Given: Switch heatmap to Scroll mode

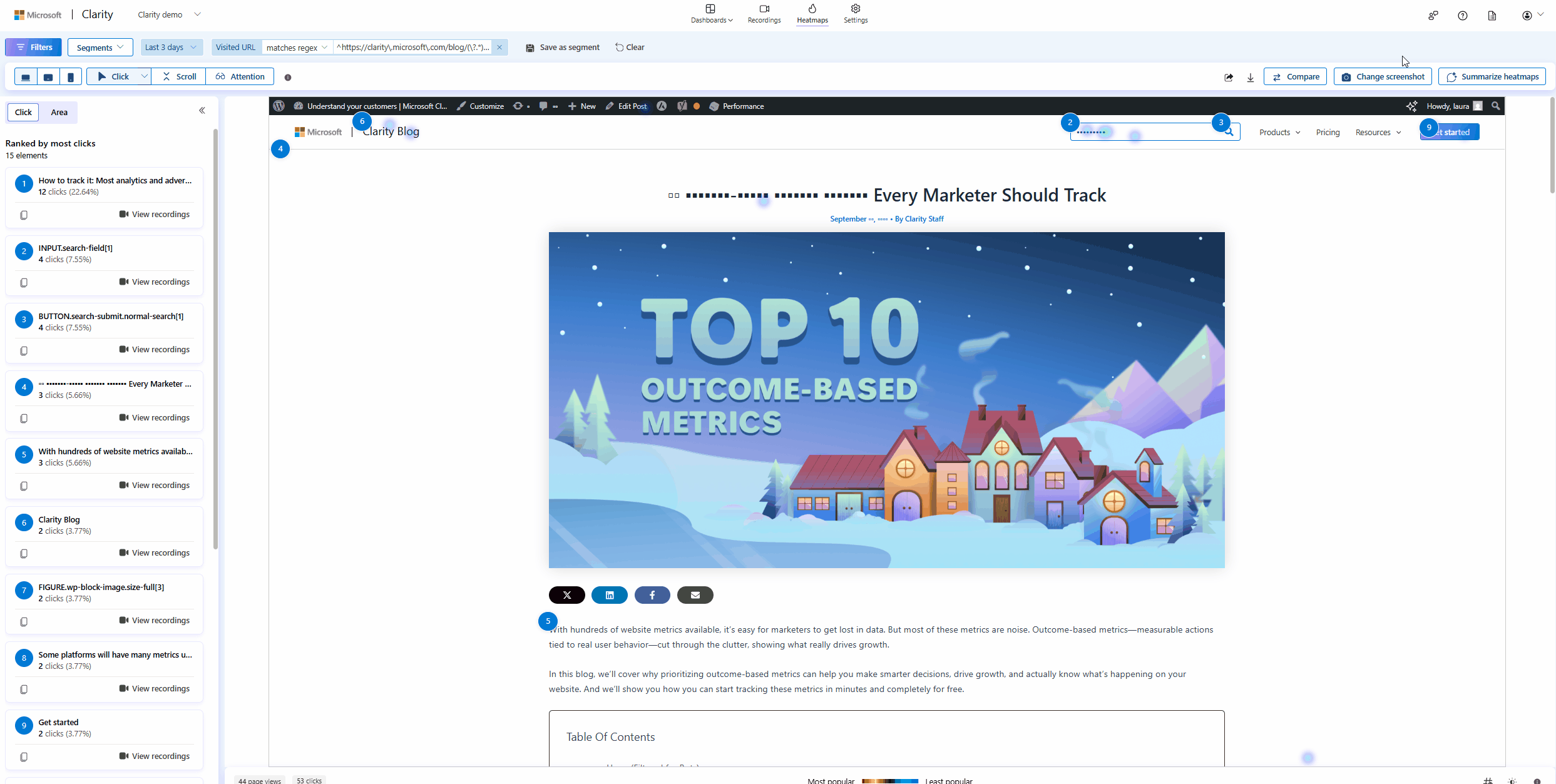Looking at the screenshot, I should tap(180, 77).
